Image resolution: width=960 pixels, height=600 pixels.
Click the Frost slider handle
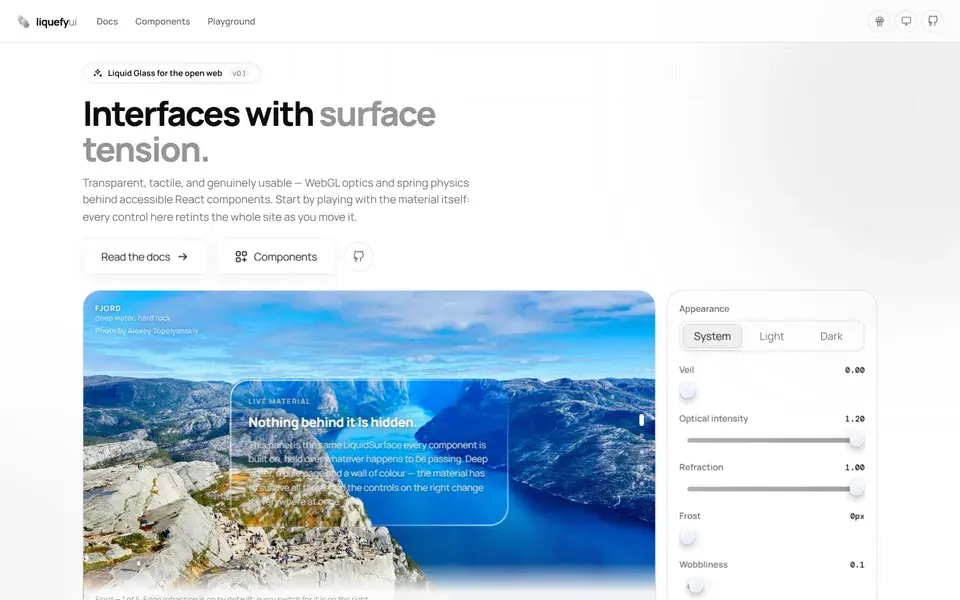(688, 537)
